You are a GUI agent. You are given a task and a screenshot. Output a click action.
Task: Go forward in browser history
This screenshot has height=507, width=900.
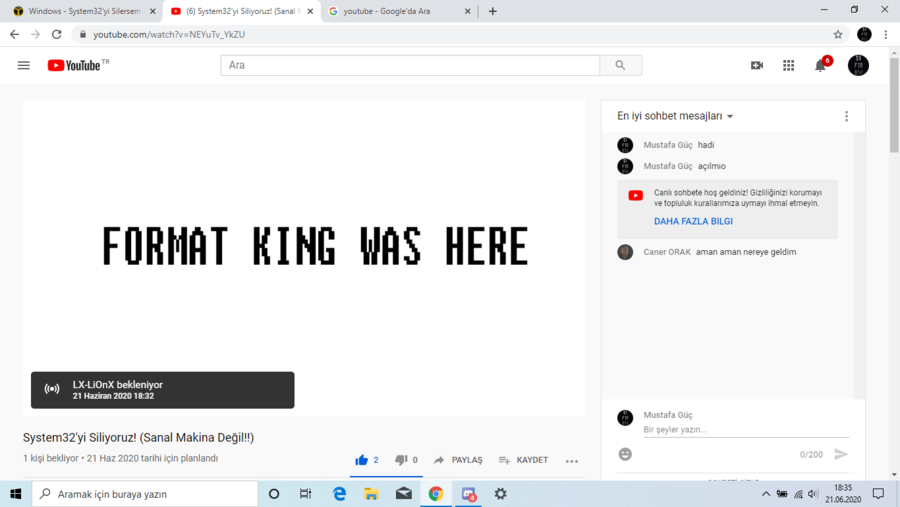click(x=36, y=34)
